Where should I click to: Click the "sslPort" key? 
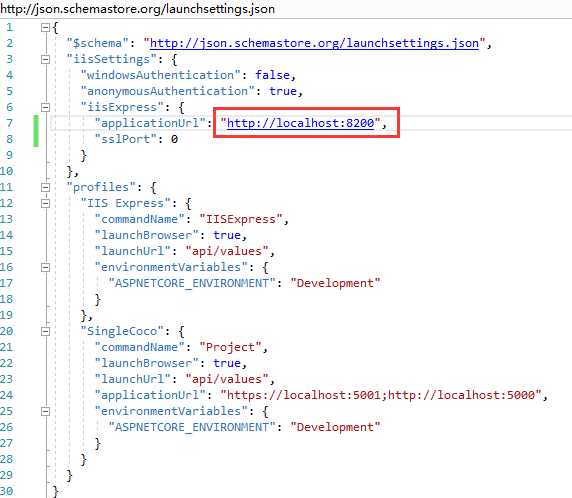[x=126, y=139]
